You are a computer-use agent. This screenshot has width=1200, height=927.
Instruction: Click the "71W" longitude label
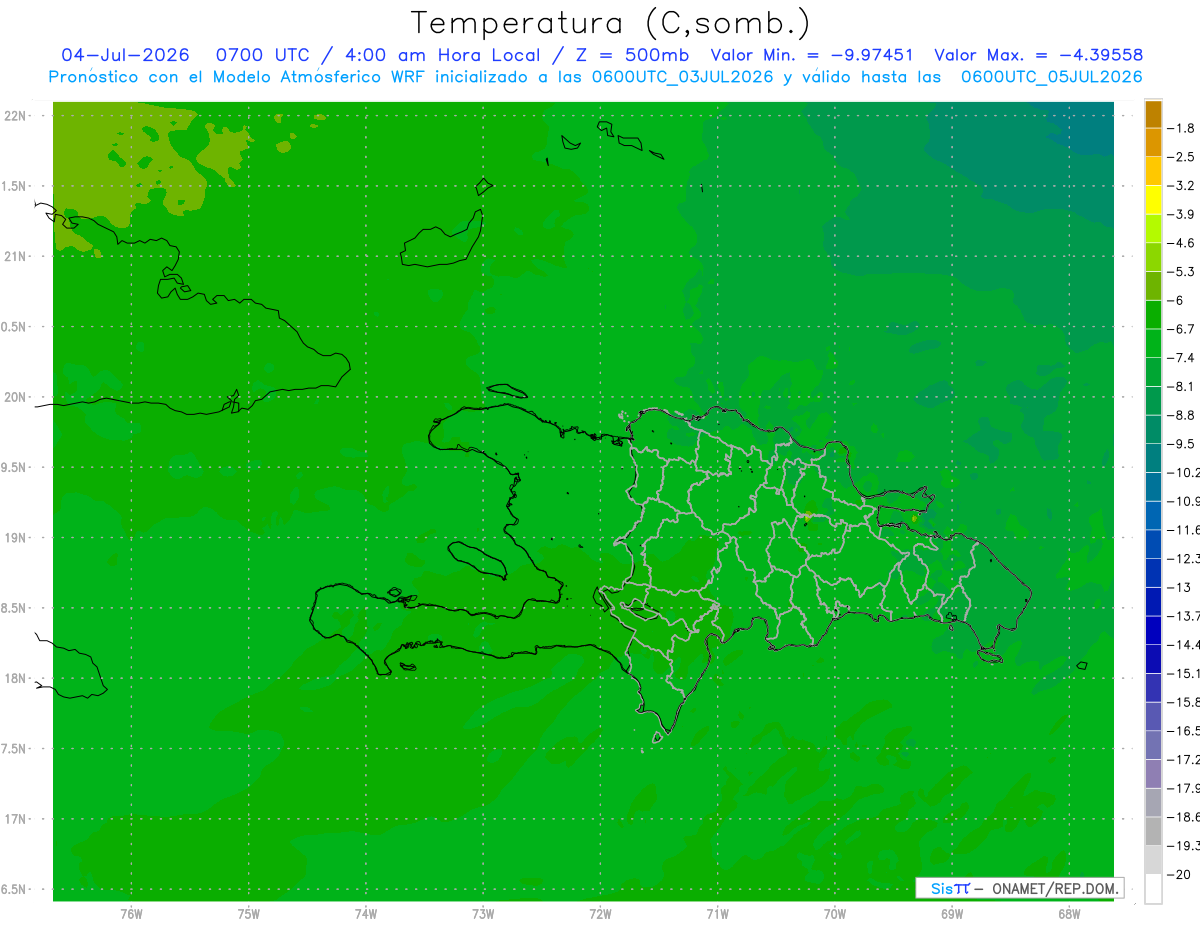pos(717,914)
